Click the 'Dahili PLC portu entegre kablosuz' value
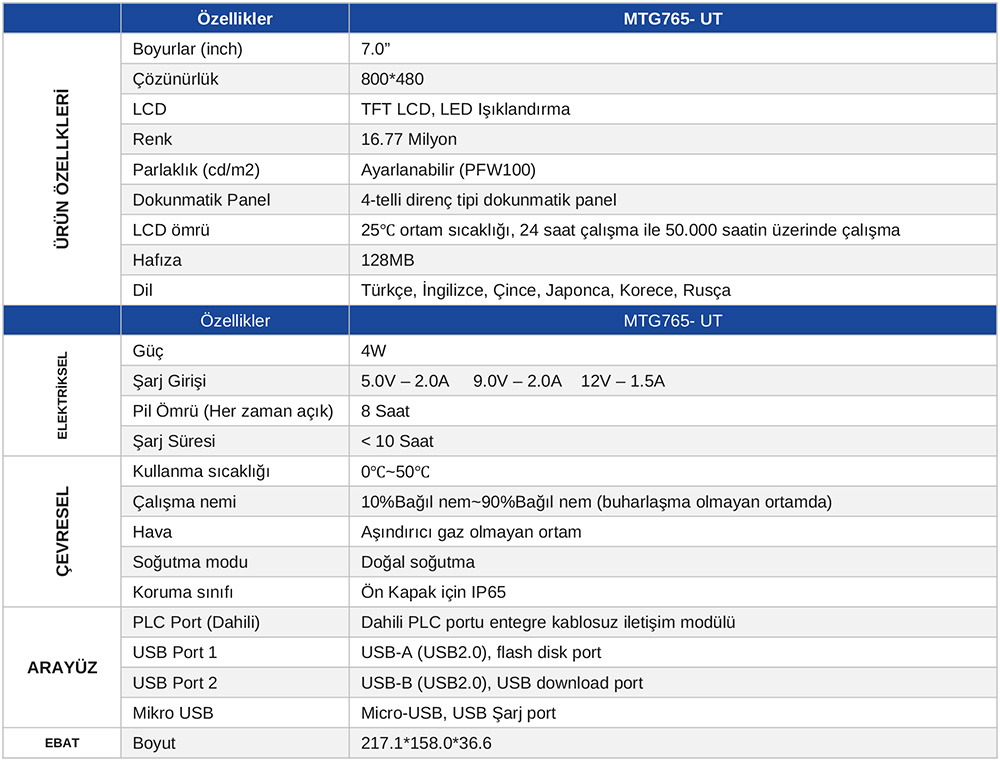The height and width of the screenshot is (761, 1000). coord(548,622)
